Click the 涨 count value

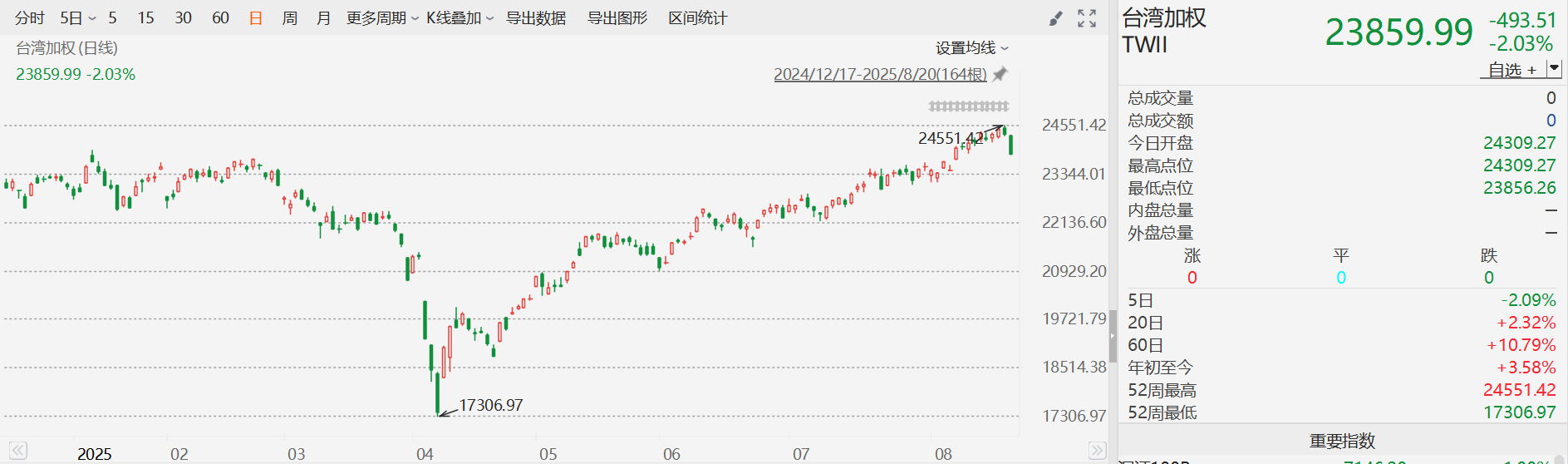tap(1192, 278)
